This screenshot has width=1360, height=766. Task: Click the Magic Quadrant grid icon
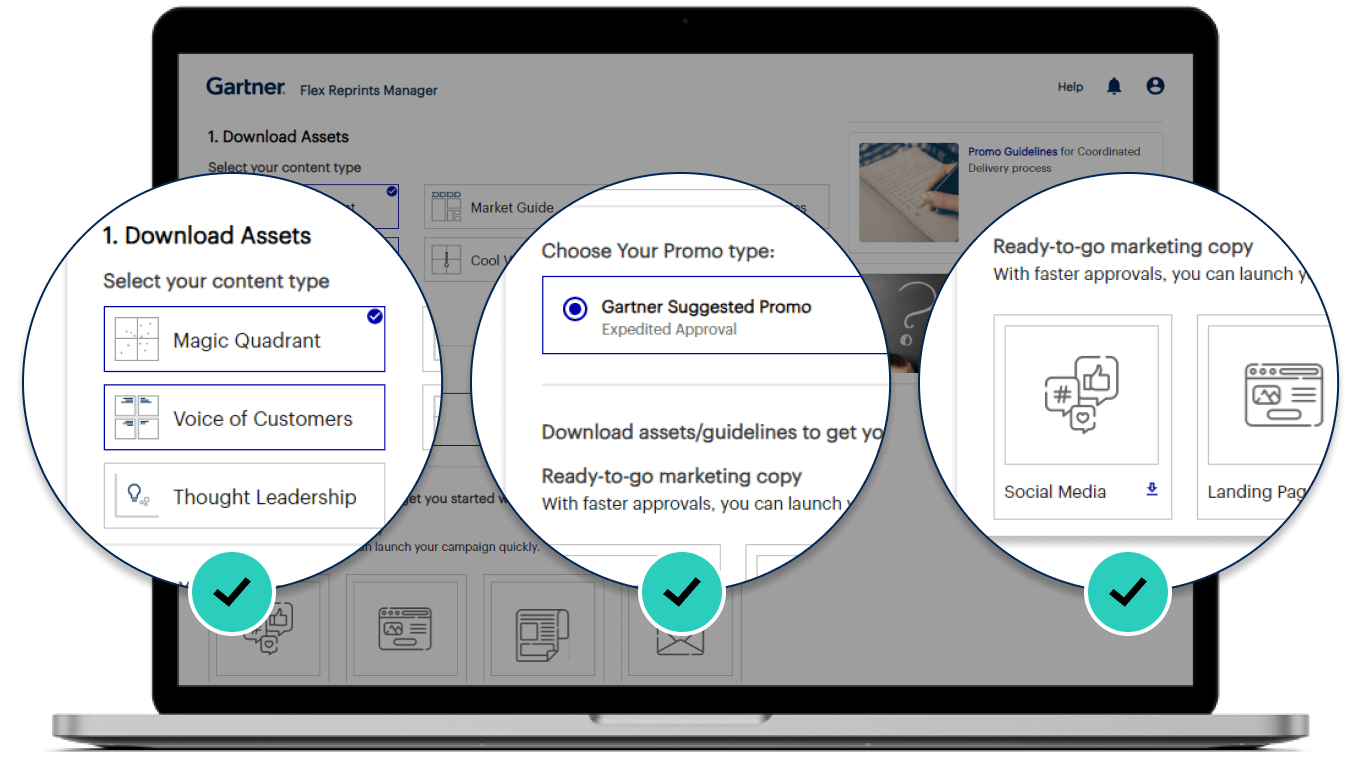(x=135, y=338)
